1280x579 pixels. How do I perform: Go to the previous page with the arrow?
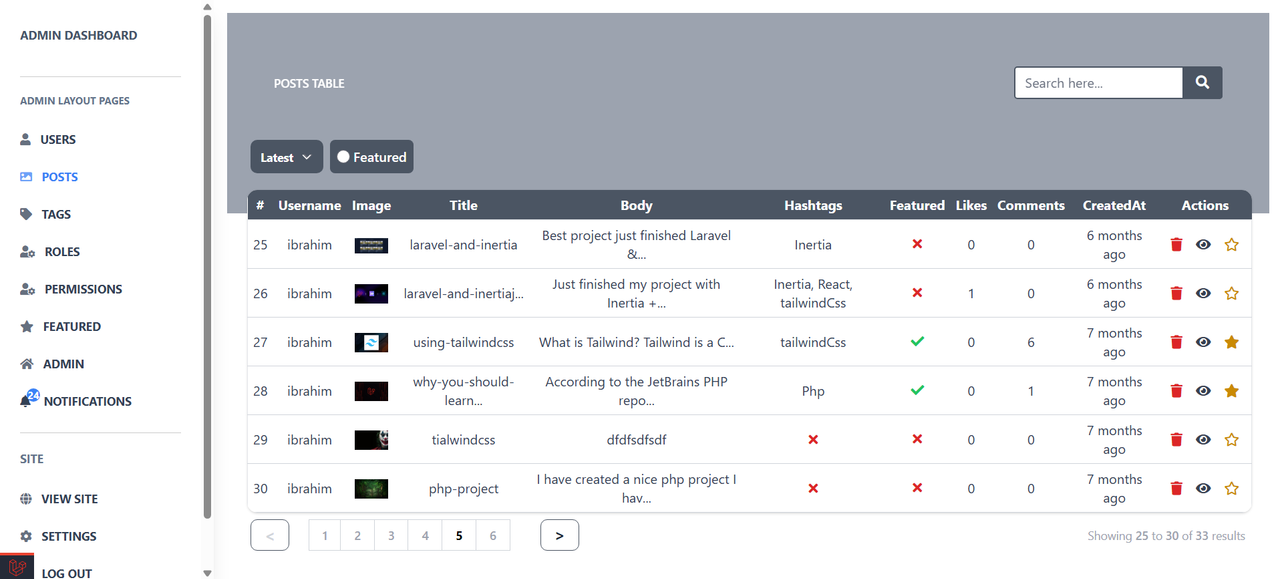(270, 535)
